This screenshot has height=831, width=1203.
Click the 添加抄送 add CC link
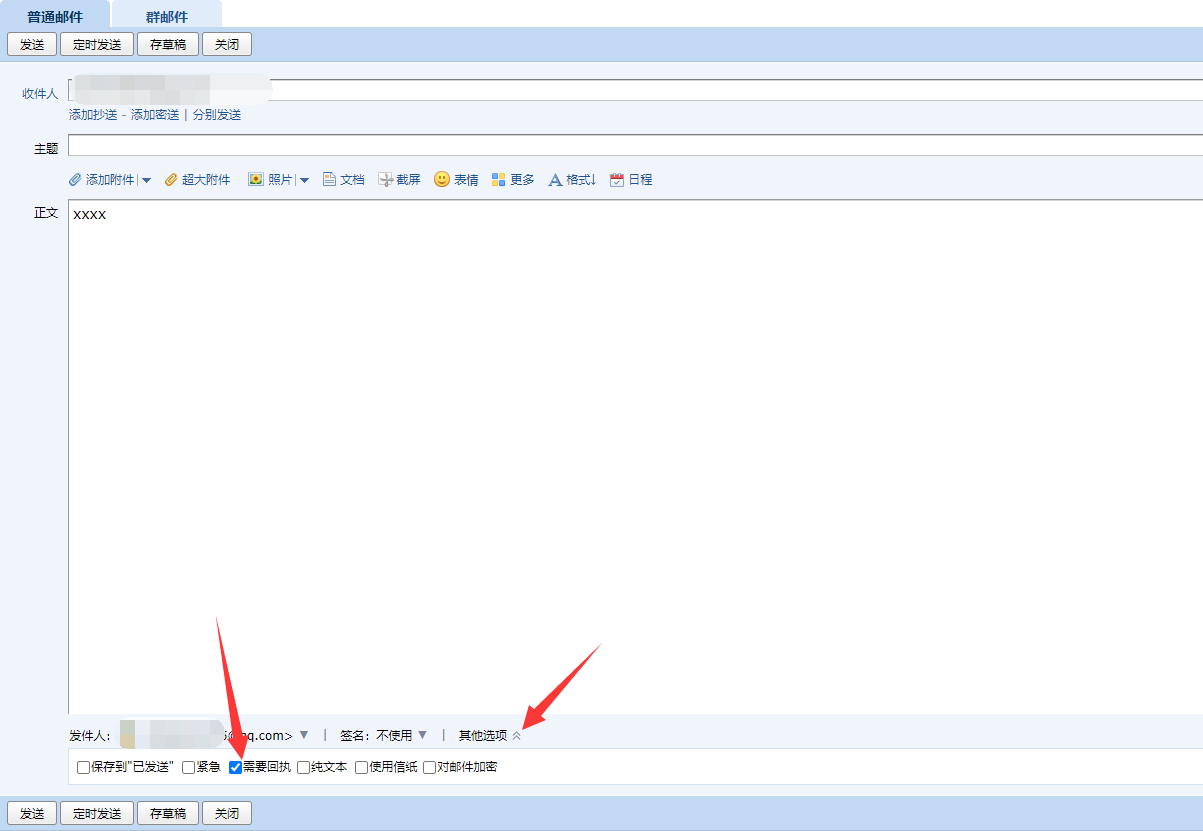tap(93, 115)
